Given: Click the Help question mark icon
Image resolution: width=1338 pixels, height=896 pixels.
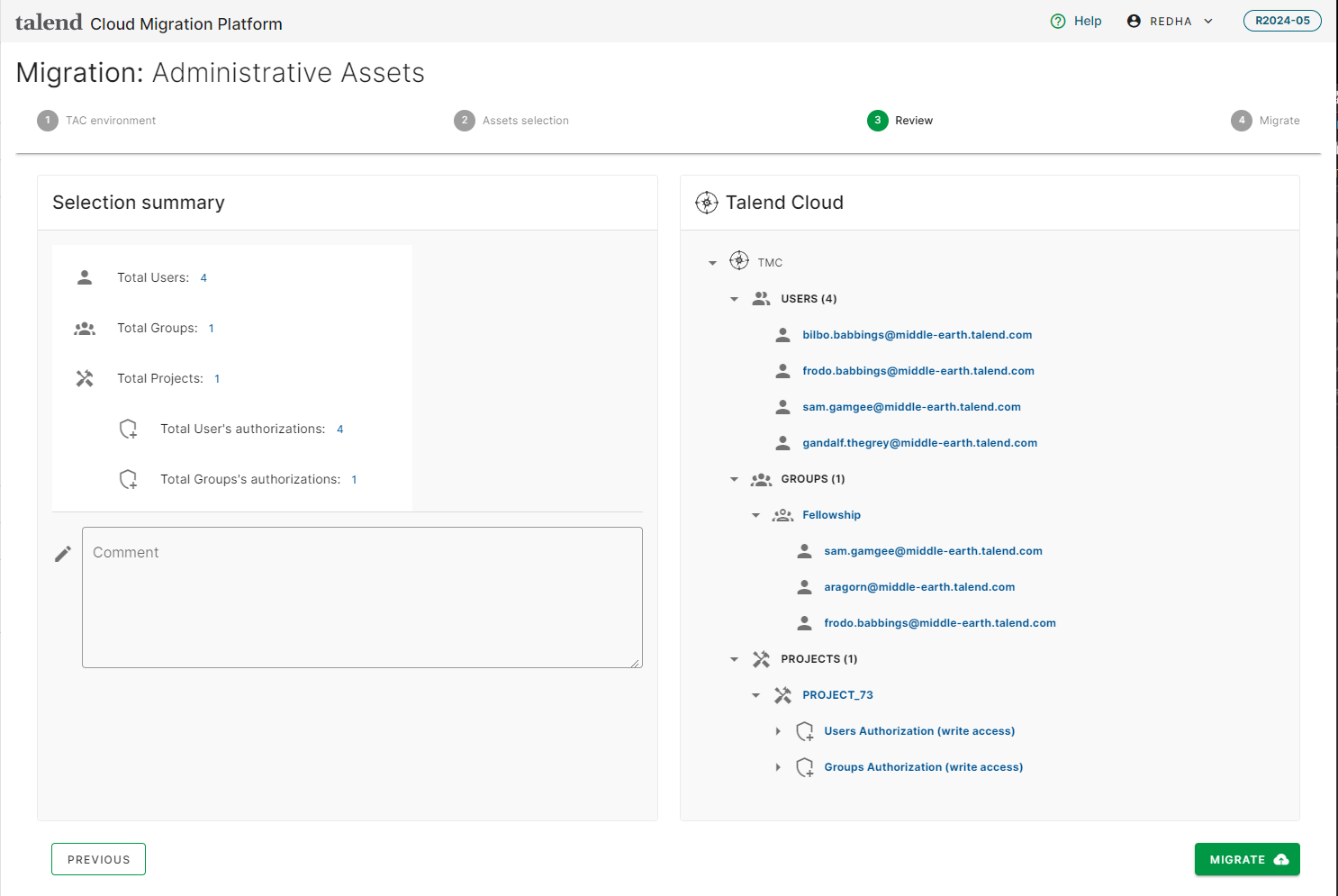Looking at the screenshot, I should 1058,21.
